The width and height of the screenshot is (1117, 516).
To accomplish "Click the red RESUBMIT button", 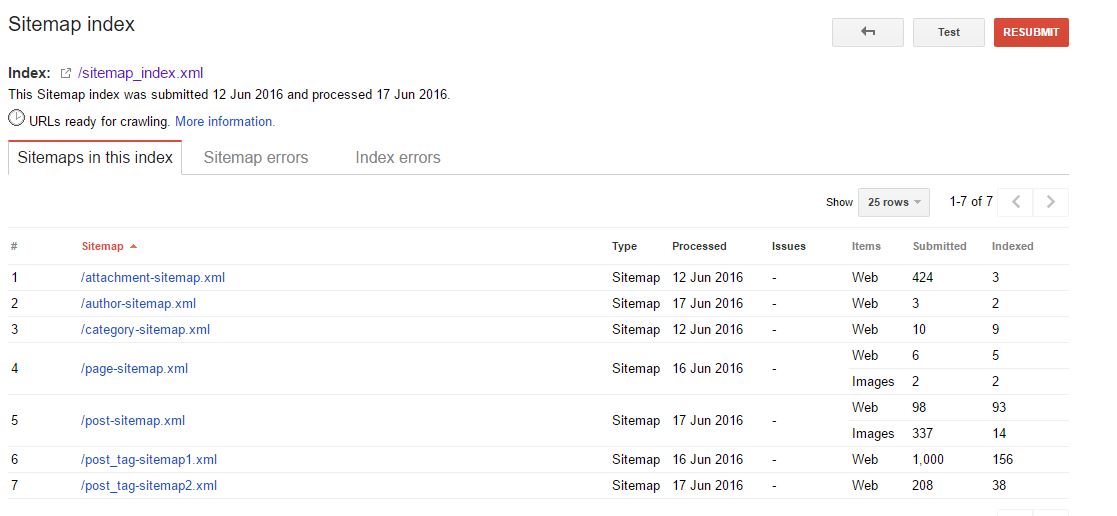I will [x=1031, y=32].
